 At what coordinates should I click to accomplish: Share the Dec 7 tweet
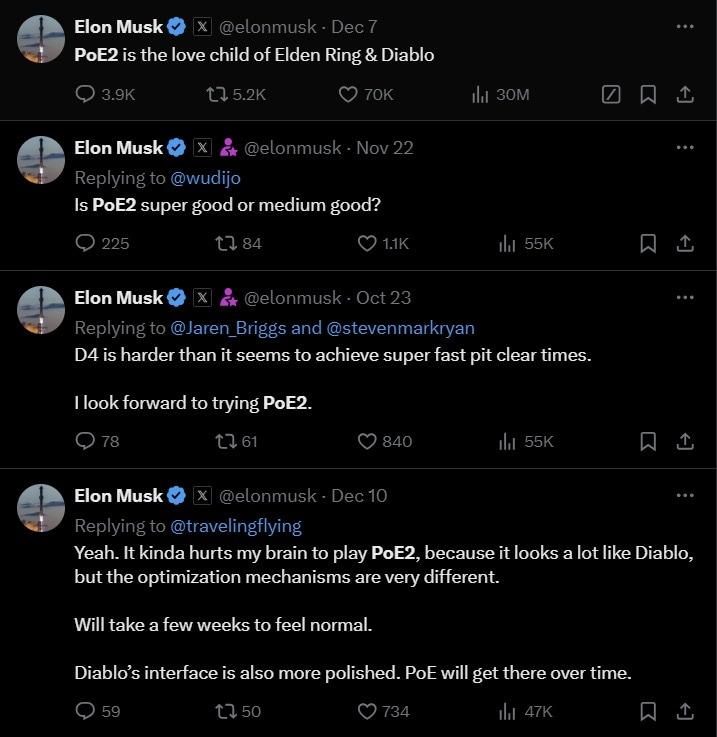(x=685, y=94)
